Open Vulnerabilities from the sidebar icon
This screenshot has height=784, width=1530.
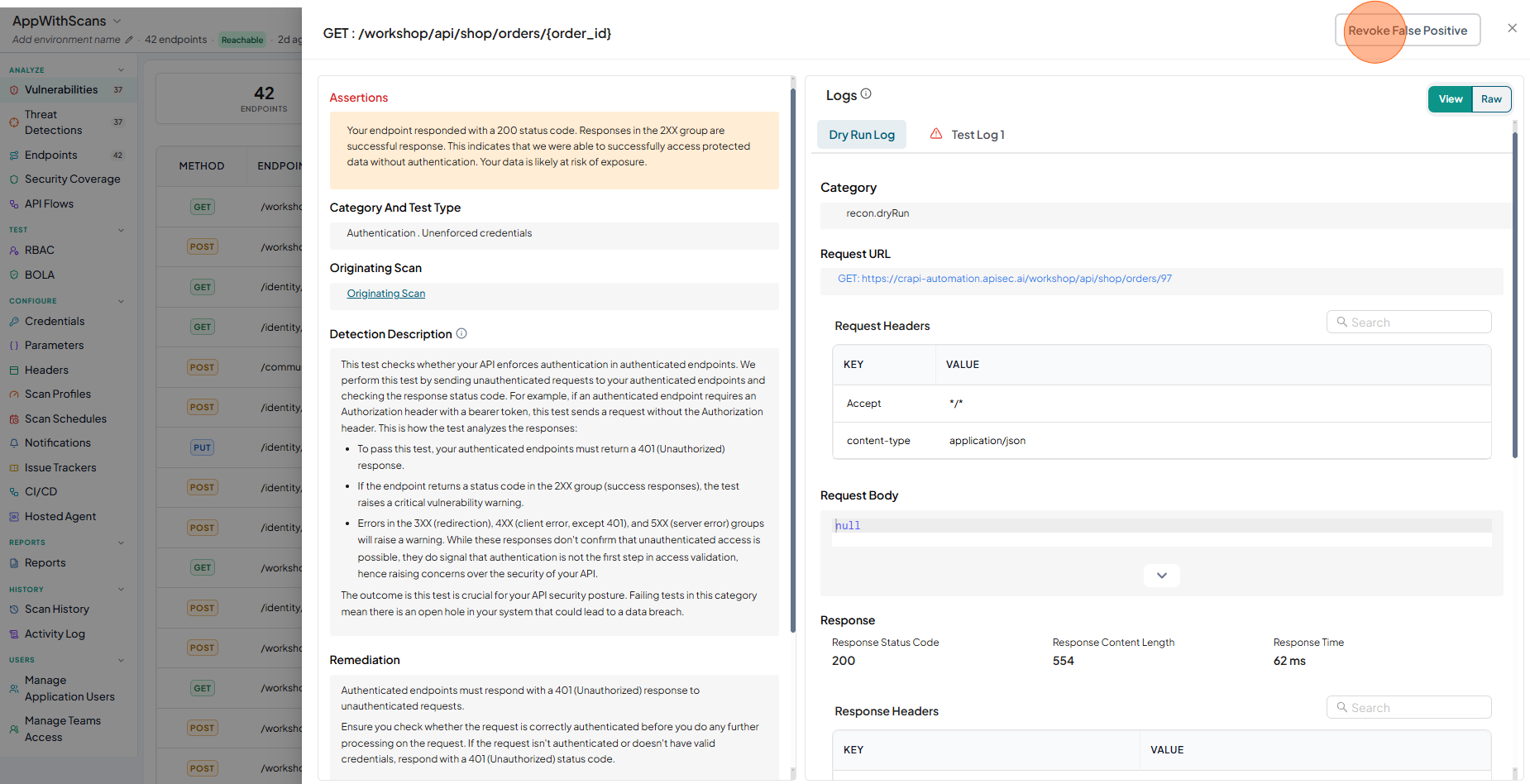pyautogui.click(x=14, y=90)
